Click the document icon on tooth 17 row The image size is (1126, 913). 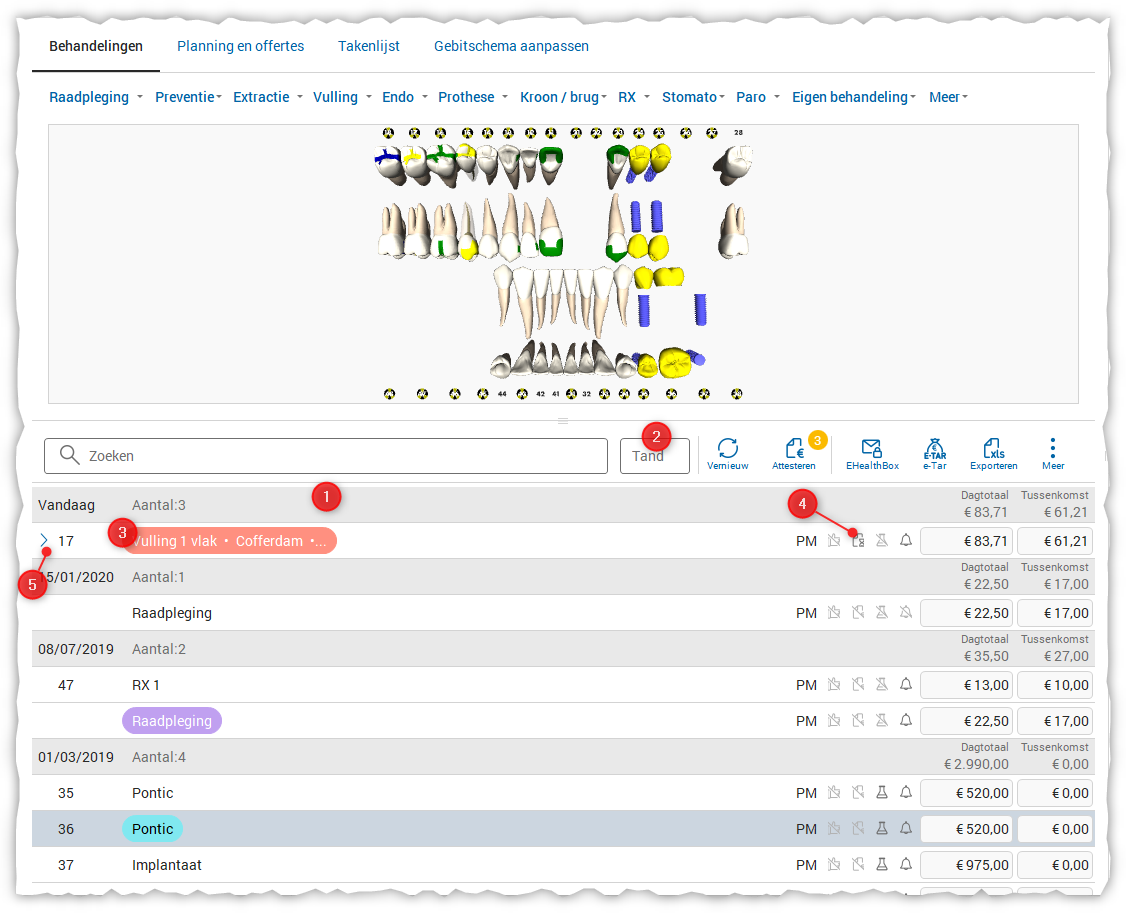coord(857,541)
